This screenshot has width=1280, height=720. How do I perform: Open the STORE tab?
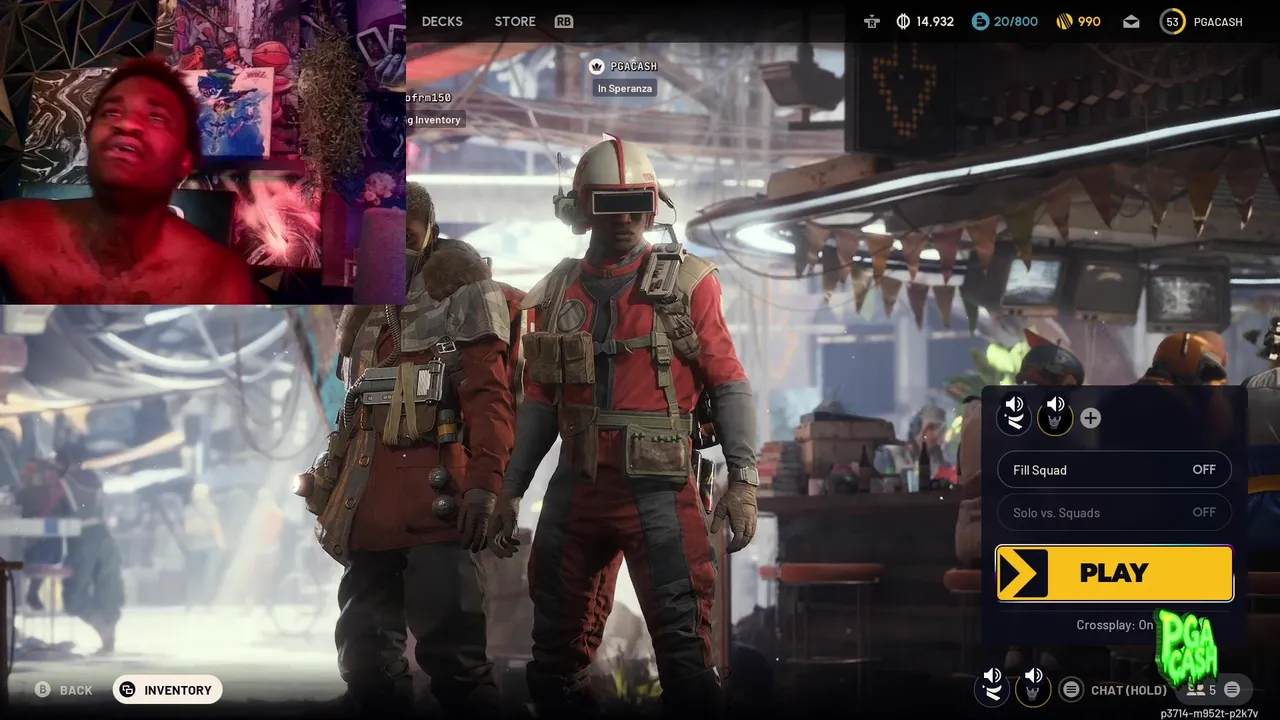pyautogui.click(x=515, y=21)
